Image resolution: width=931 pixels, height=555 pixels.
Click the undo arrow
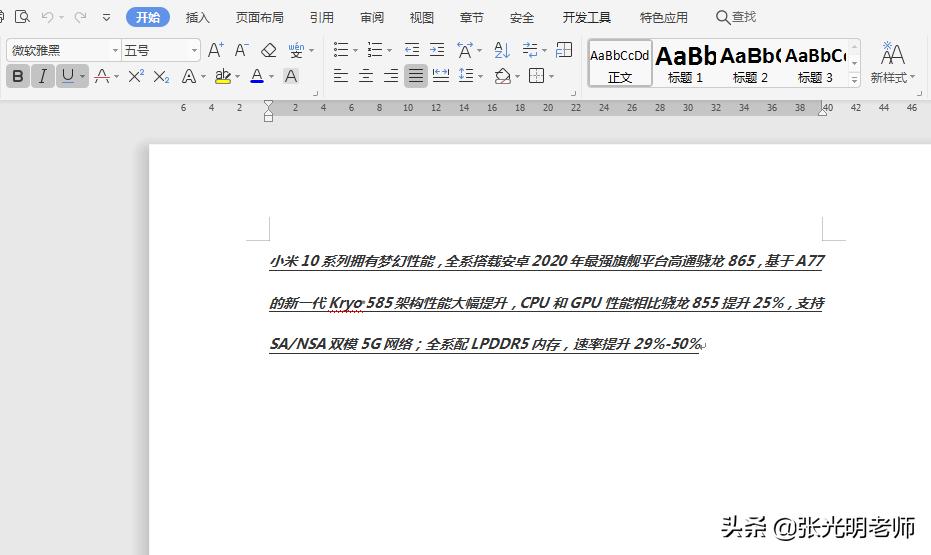coord(48,17)
